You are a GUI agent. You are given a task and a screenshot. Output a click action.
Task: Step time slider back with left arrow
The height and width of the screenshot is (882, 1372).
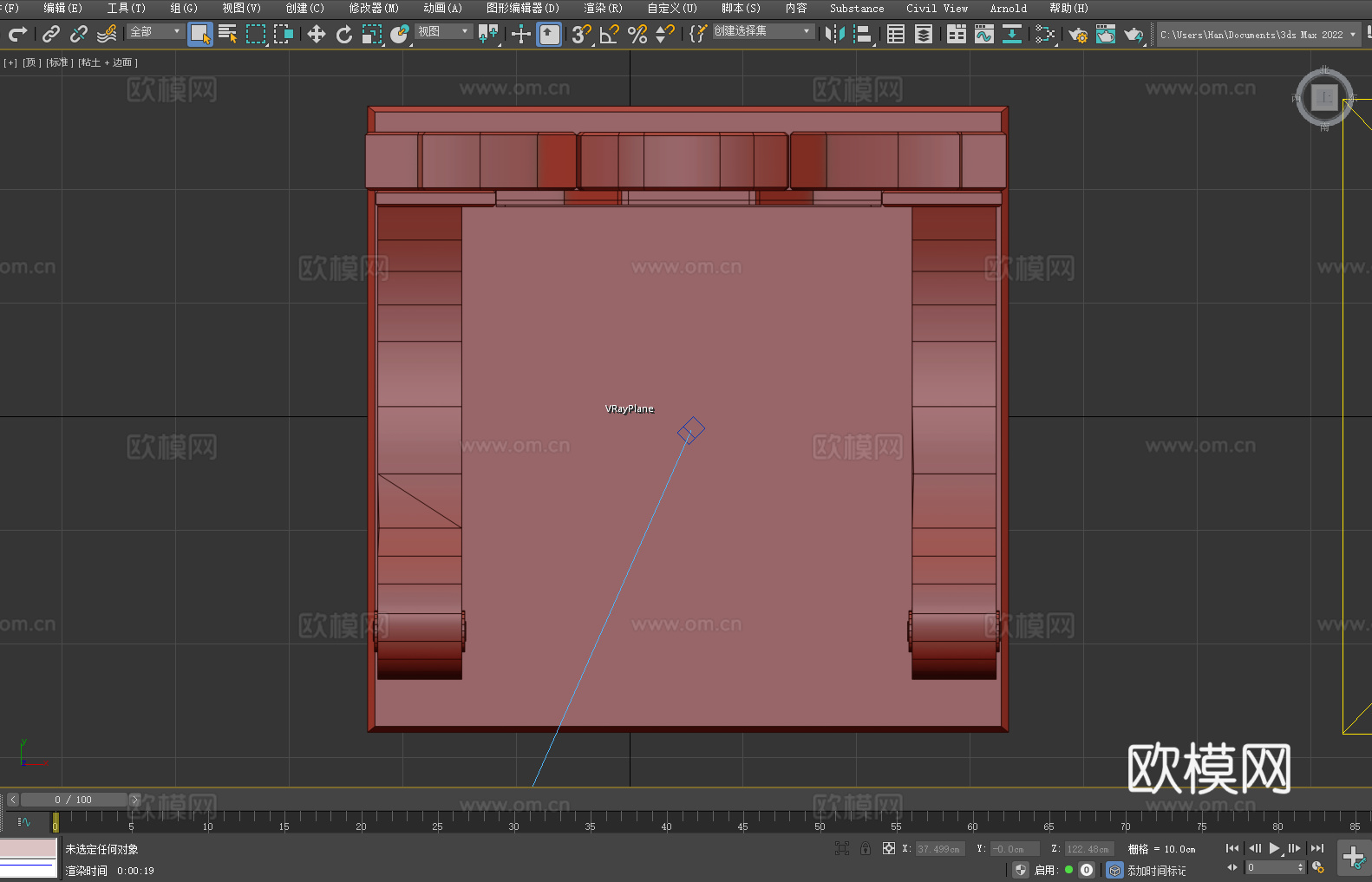coord(12,800)
